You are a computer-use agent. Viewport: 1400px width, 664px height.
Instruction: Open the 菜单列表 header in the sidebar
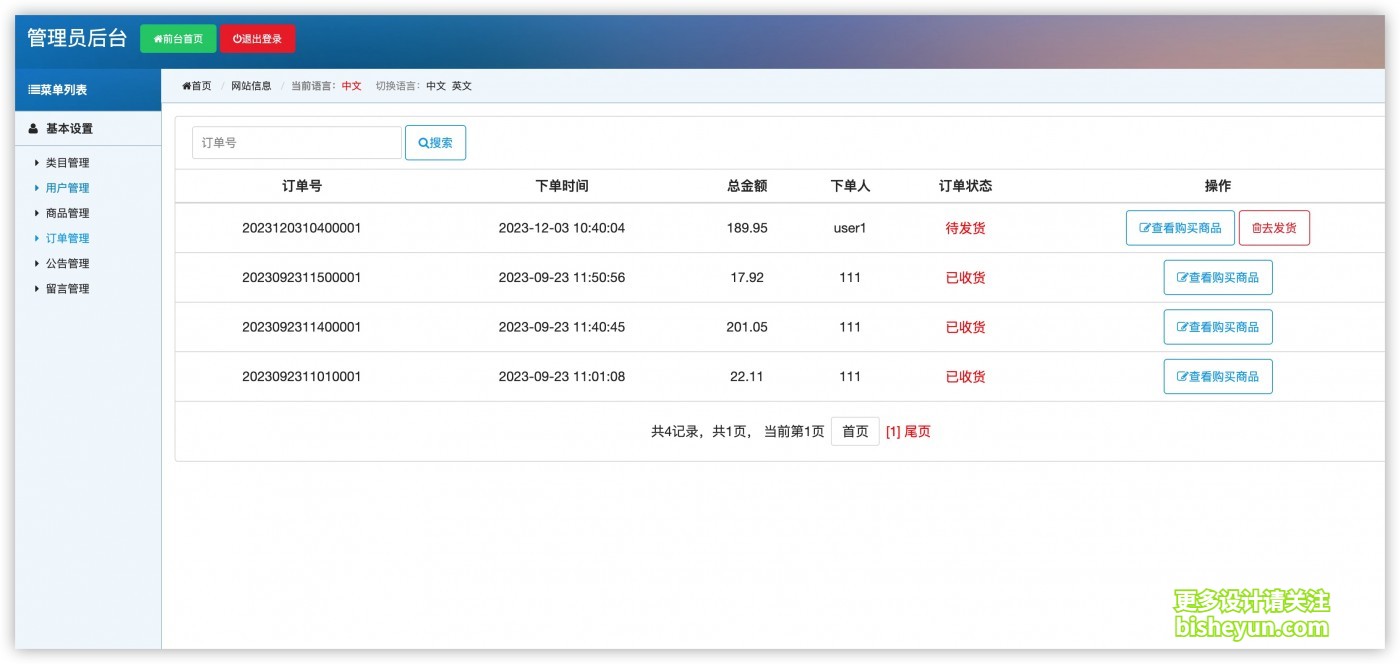tap(88, 90)
